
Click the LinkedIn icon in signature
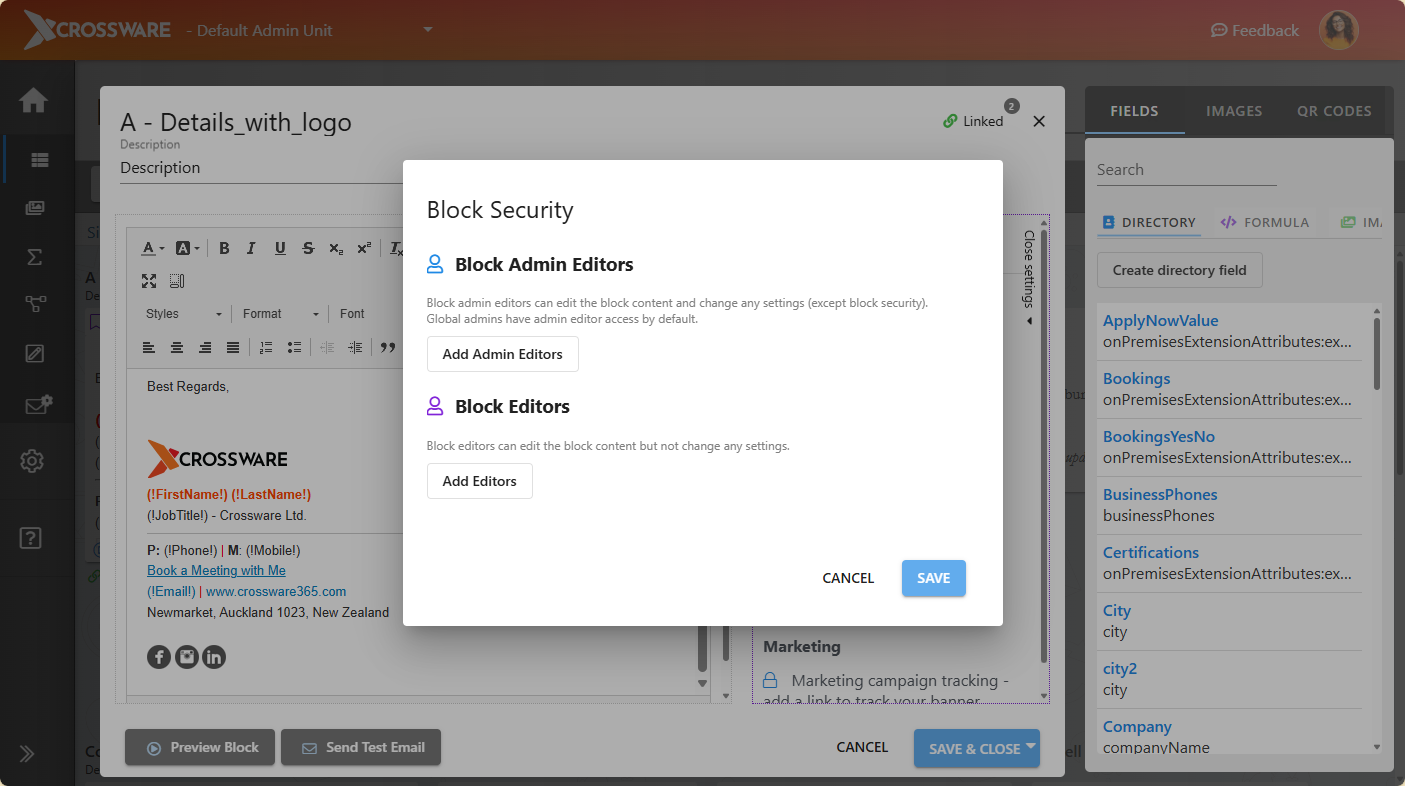214,657
